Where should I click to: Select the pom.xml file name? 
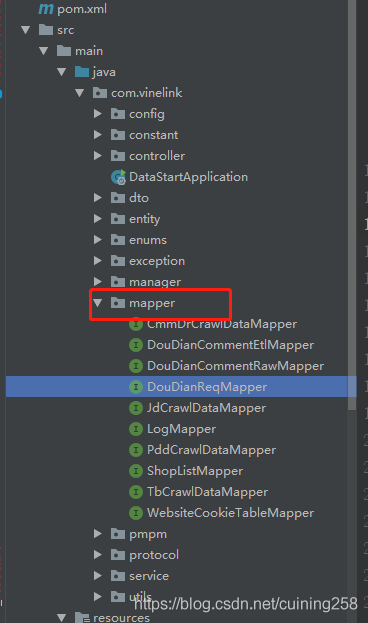[x=82, y=9]
